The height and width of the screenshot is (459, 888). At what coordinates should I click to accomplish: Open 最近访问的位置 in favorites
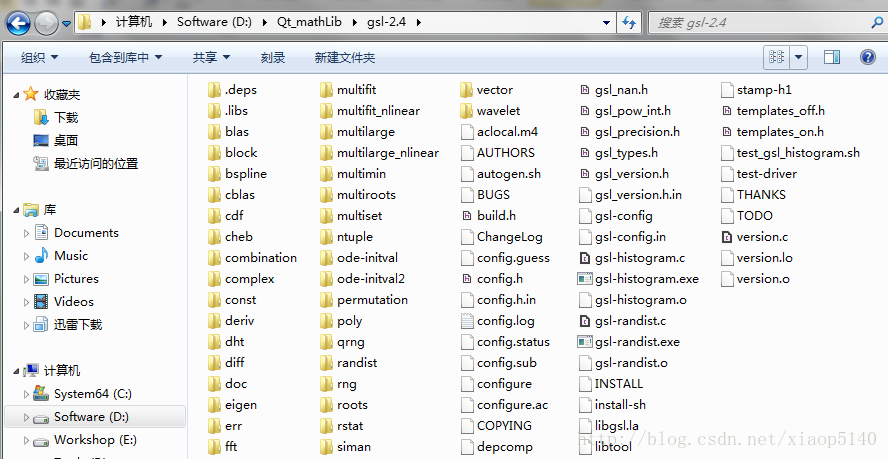[x=96, y=163]
